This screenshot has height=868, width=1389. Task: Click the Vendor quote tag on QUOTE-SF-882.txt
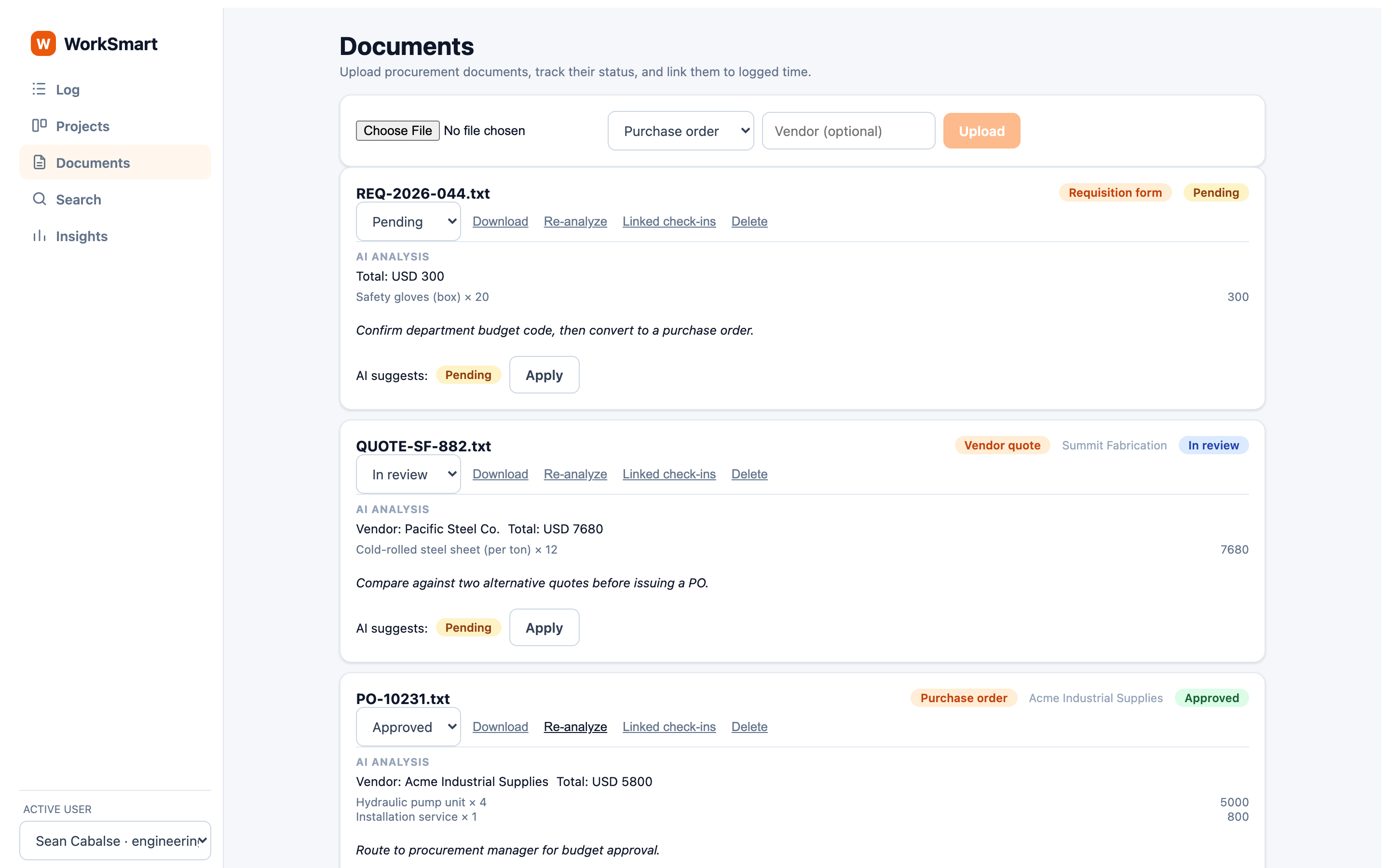pyautogui.click(x=1002, y=446)
